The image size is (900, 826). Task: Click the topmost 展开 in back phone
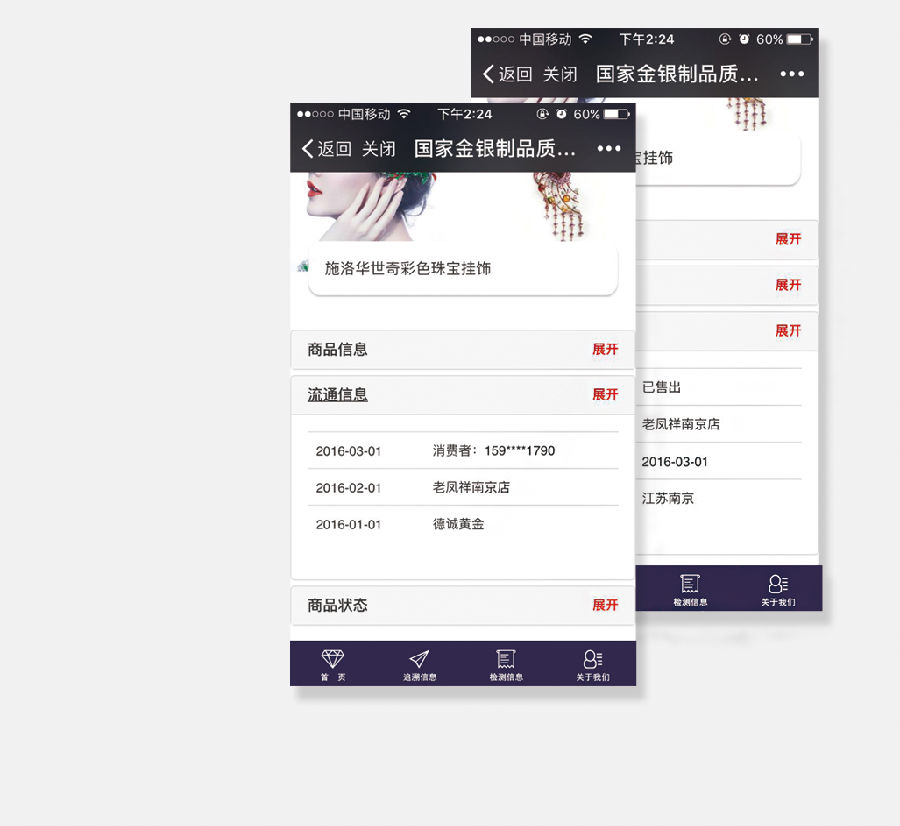coord(788,239)
